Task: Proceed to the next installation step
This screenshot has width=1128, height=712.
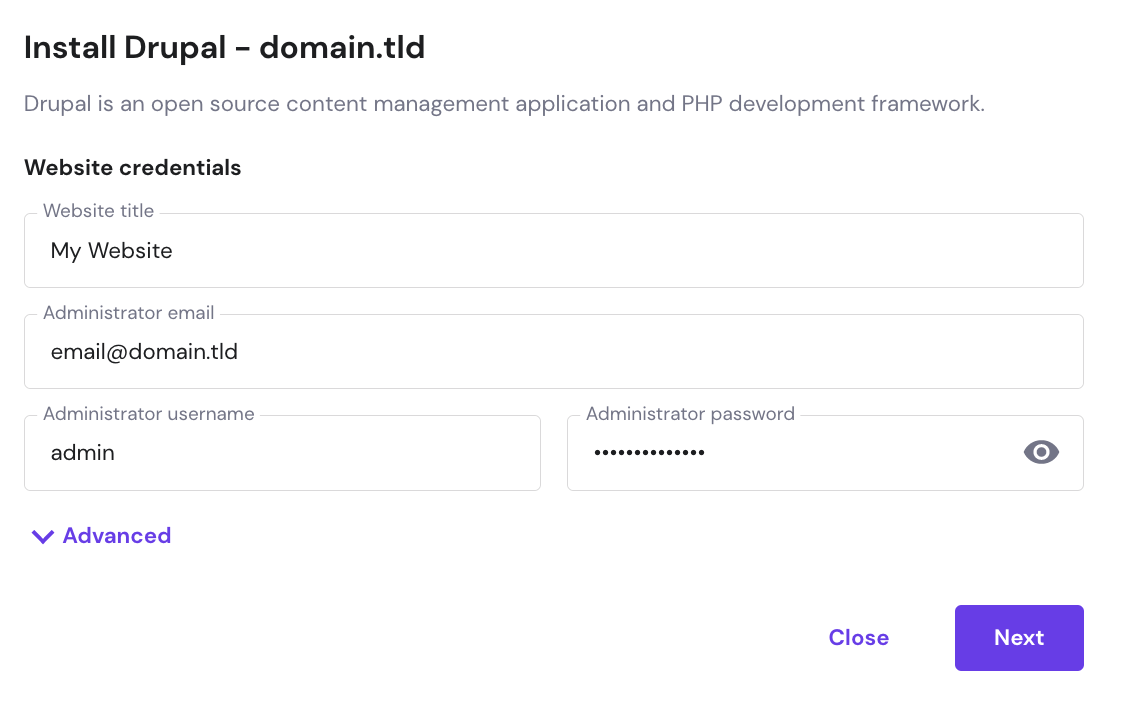Action: [1019, 637]
